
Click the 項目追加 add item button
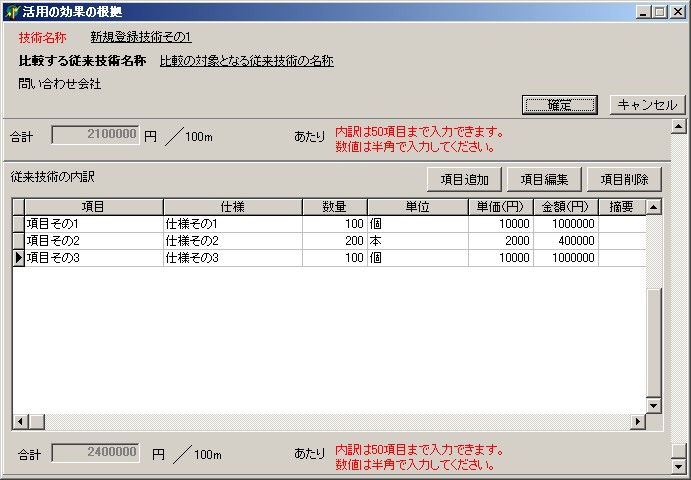464,180
